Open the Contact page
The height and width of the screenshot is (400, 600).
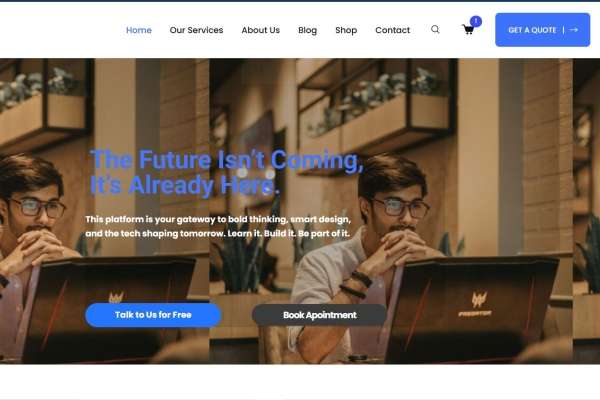(x=392, y=30)
